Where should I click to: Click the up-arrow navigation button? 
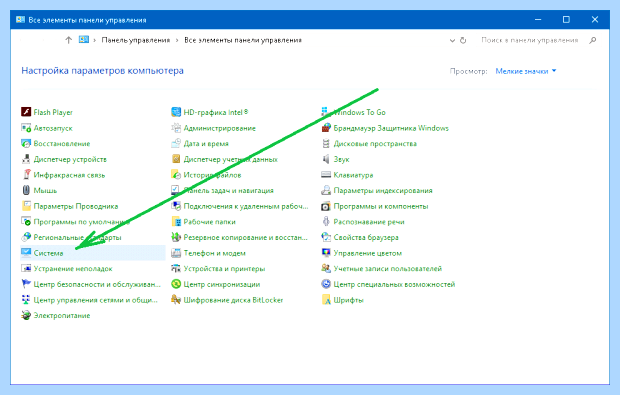pyautogui.click(x=68, y=40)
